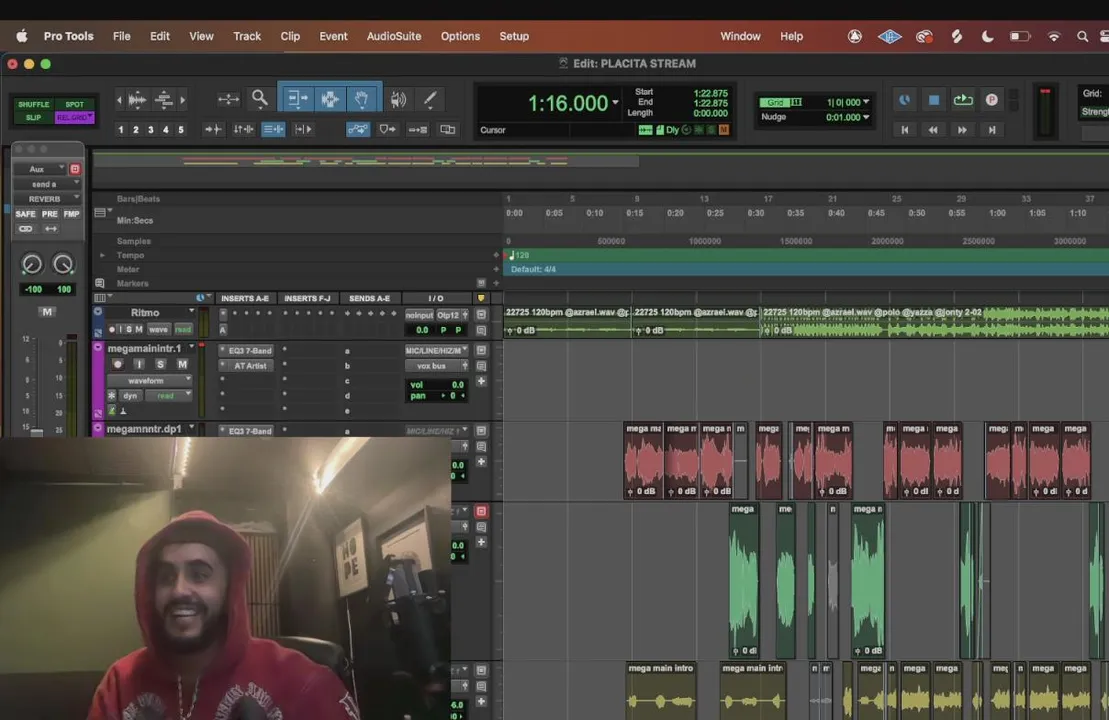Recall zoom preset 3
Image resolution: width=1109 pixels, height=720 pixels.
[151, 129]
